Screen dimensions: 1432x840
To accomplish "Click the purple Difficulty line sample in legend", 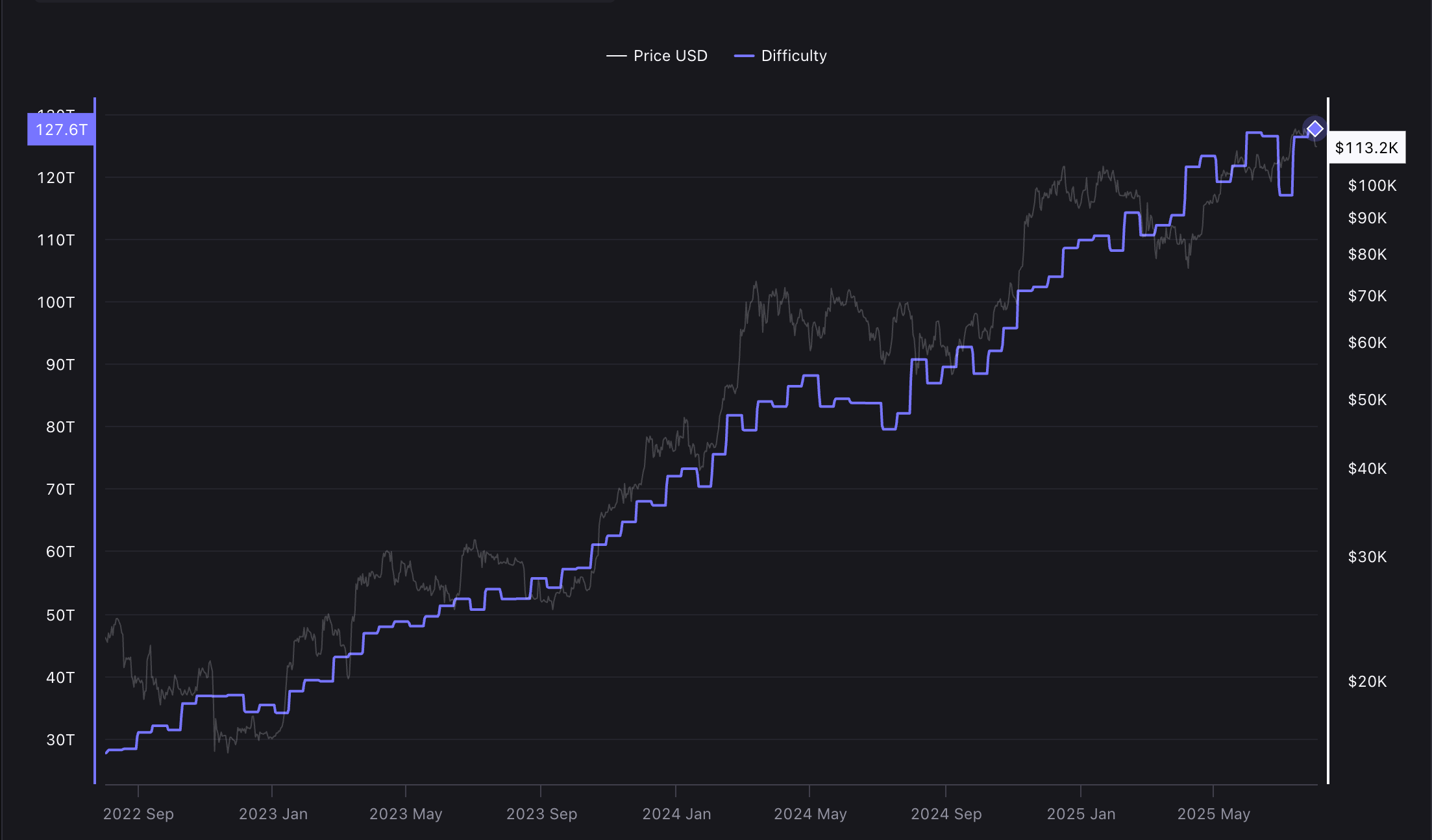I will 745,55.
